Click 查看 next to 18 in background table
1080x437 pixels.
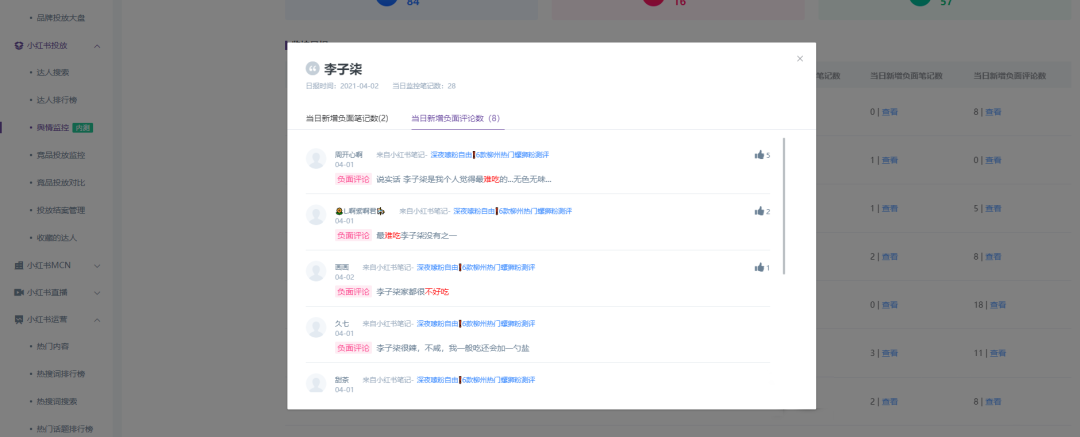pyautogui.click(x=998, y=305)
